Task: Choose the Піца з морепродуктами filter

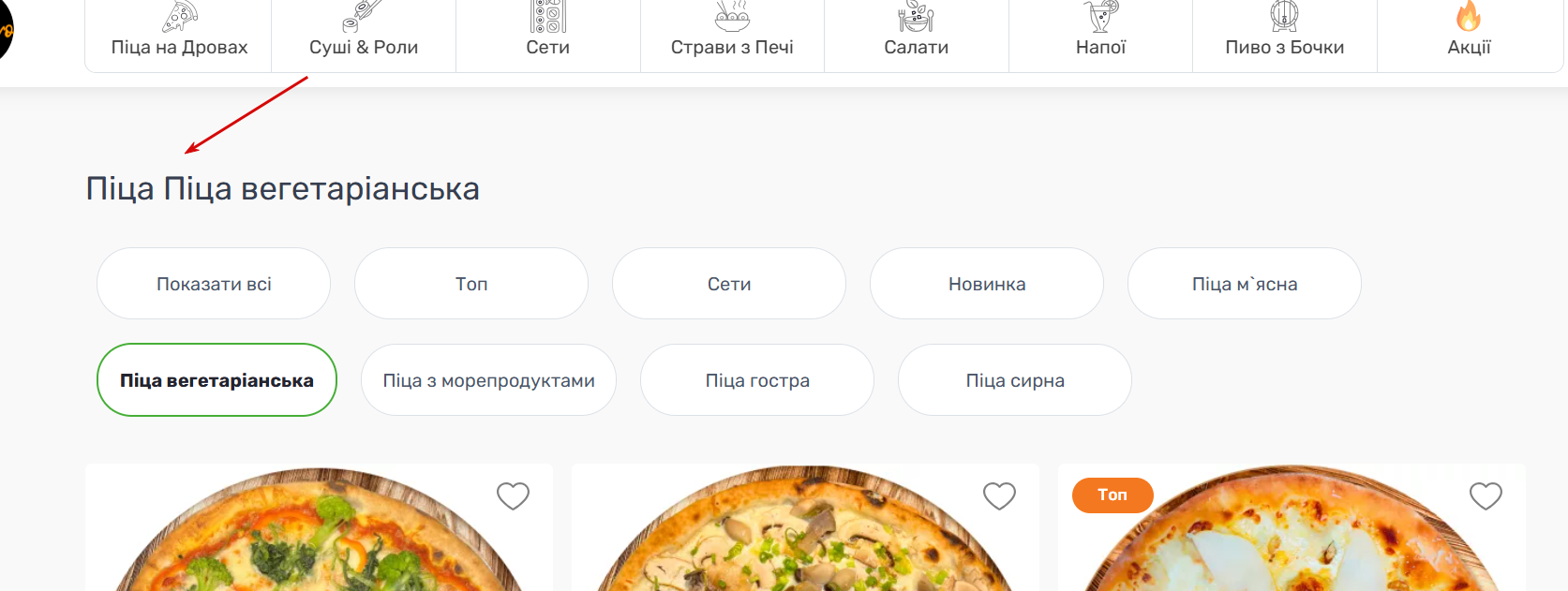Action: tap(488, 380)
